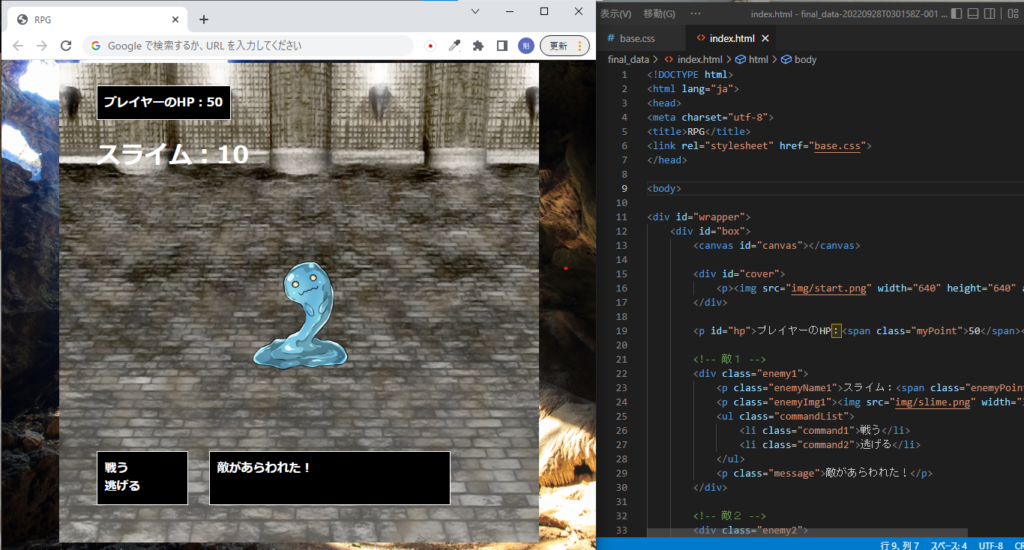Click the UTF-8 encoding status

pyautogui.click(x=991, y=545)
